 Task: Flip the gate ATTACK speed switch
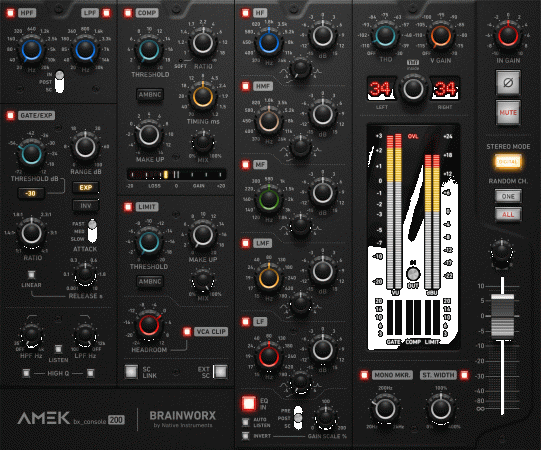click(x=92, y=231)
